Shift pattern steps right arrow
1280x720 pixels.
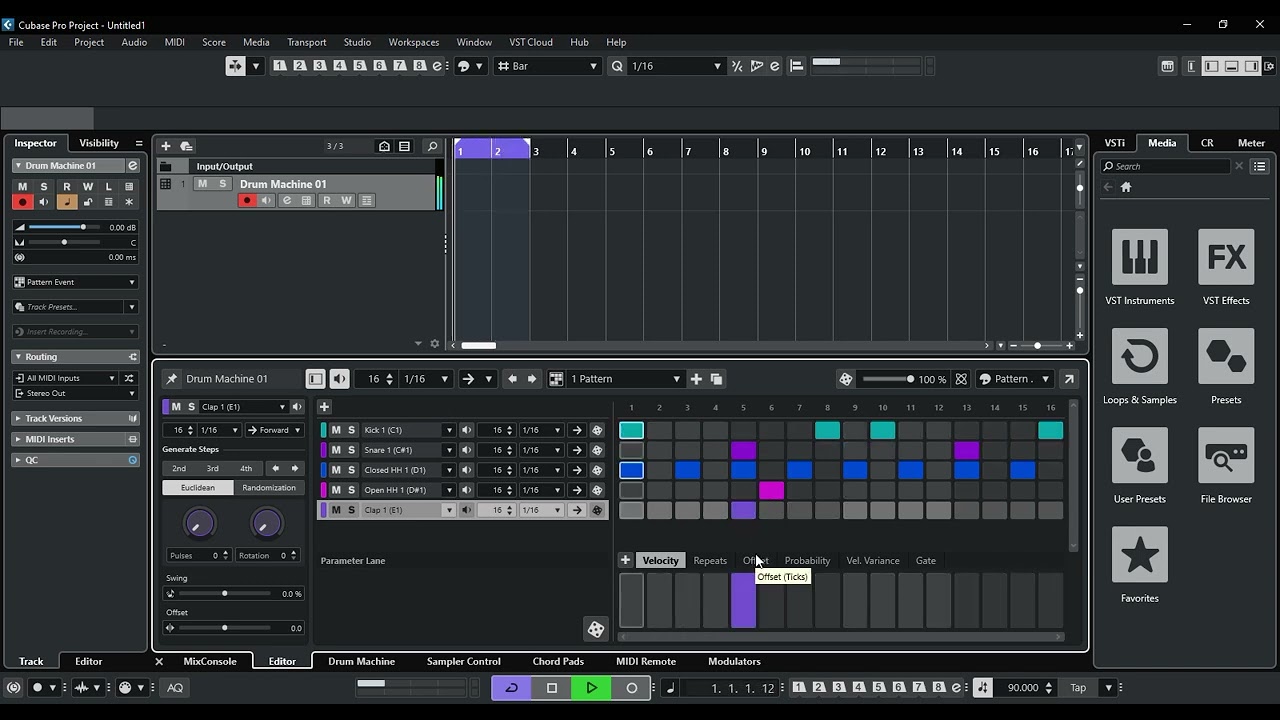pos(532,379)
